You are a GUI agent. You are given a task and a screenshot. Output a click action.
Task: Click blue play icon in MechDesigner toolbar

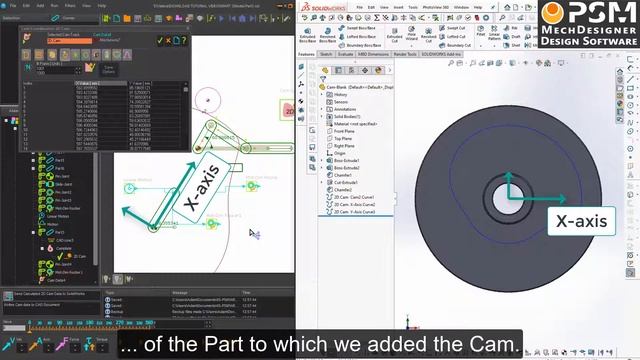[222, 18]
